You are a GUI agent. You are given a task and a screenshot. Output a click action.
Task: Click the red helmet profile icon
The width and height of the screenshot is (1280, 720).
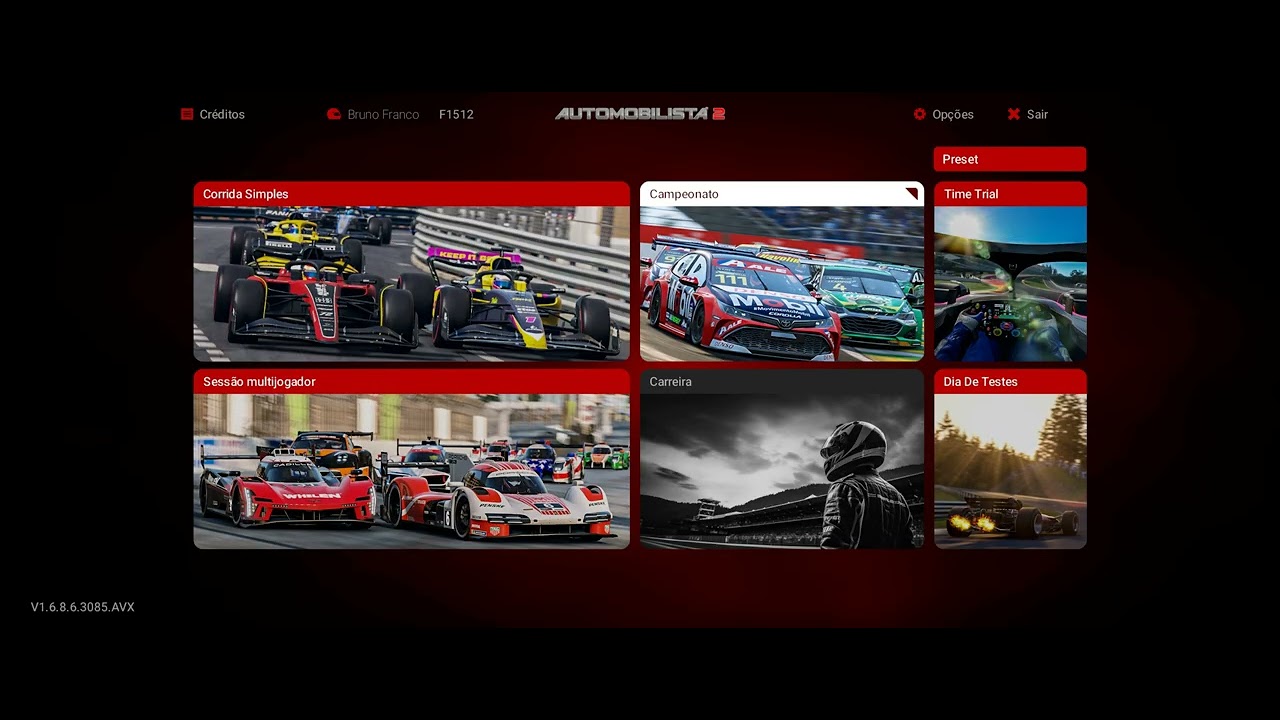point(334,114)
